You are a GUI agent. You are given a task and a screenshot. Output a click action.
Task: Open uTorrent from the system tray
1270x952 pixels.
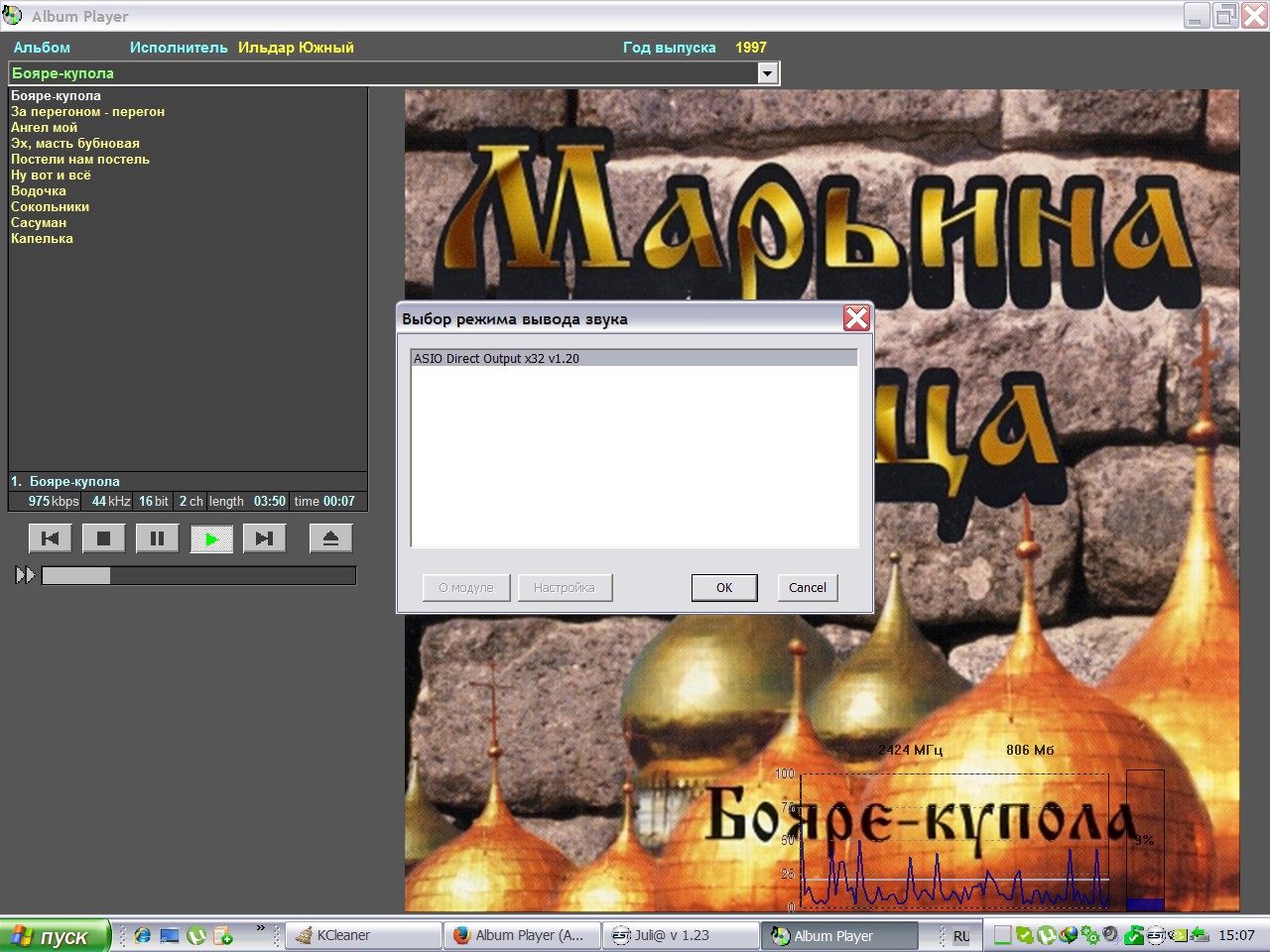(1046, 935)
